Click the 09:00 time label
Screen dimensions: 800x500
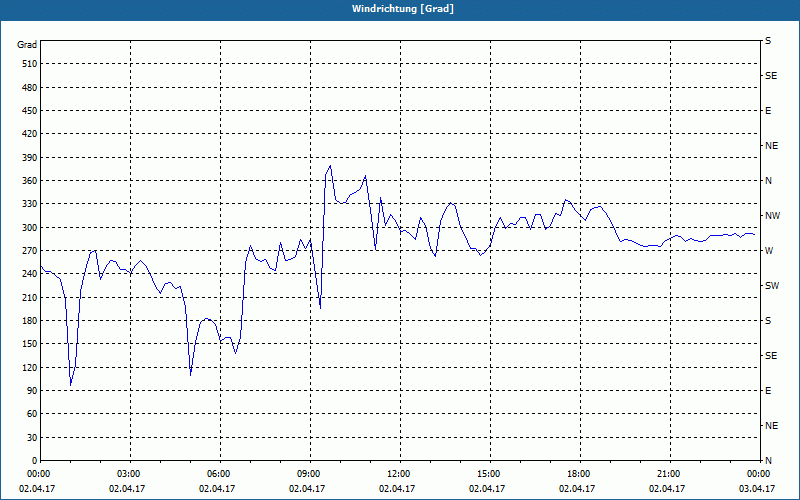[x=311, y=474]
